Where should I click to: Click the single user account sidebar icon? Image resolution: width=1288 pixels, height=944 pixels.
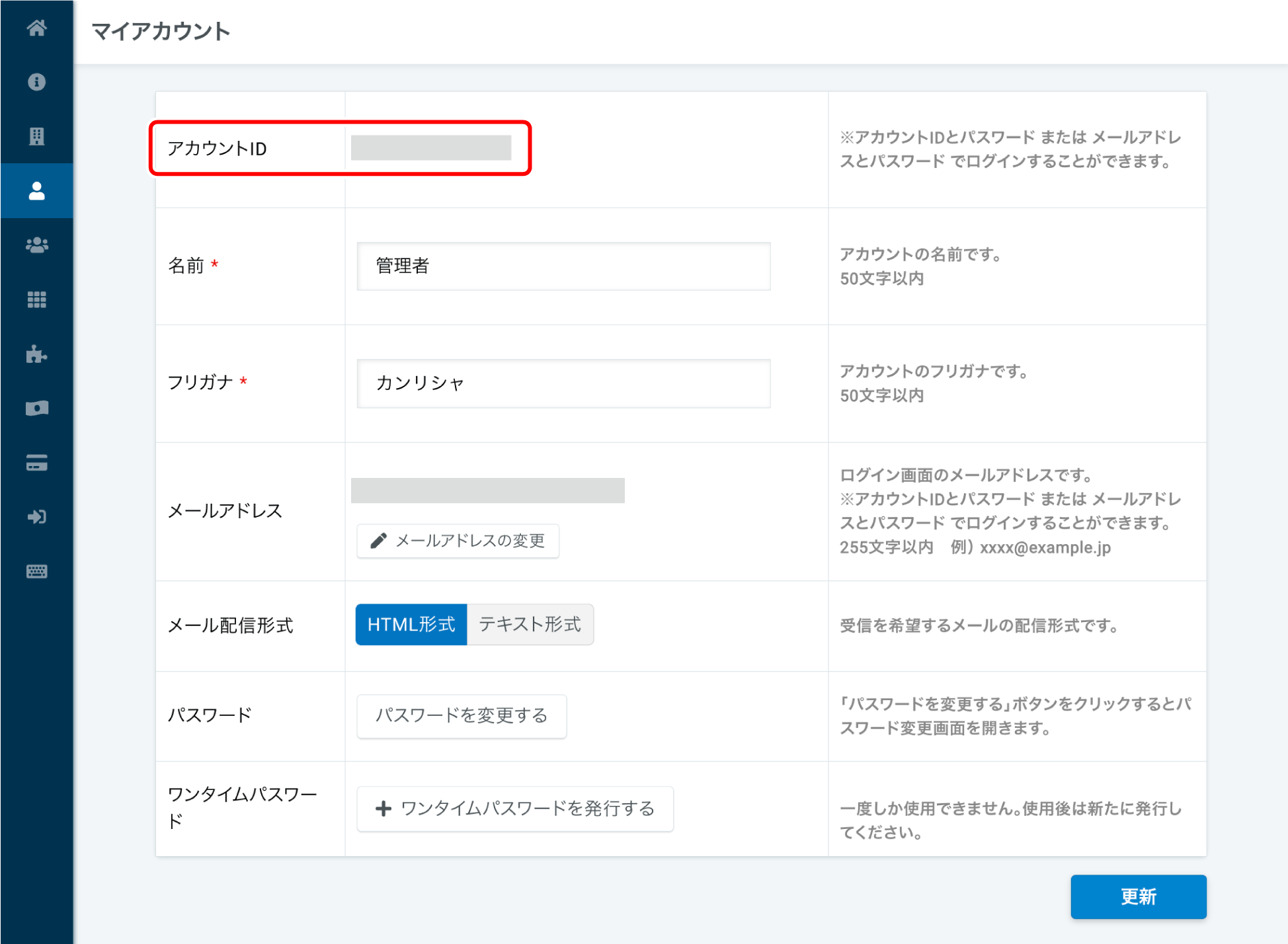(x=36, y=191)
